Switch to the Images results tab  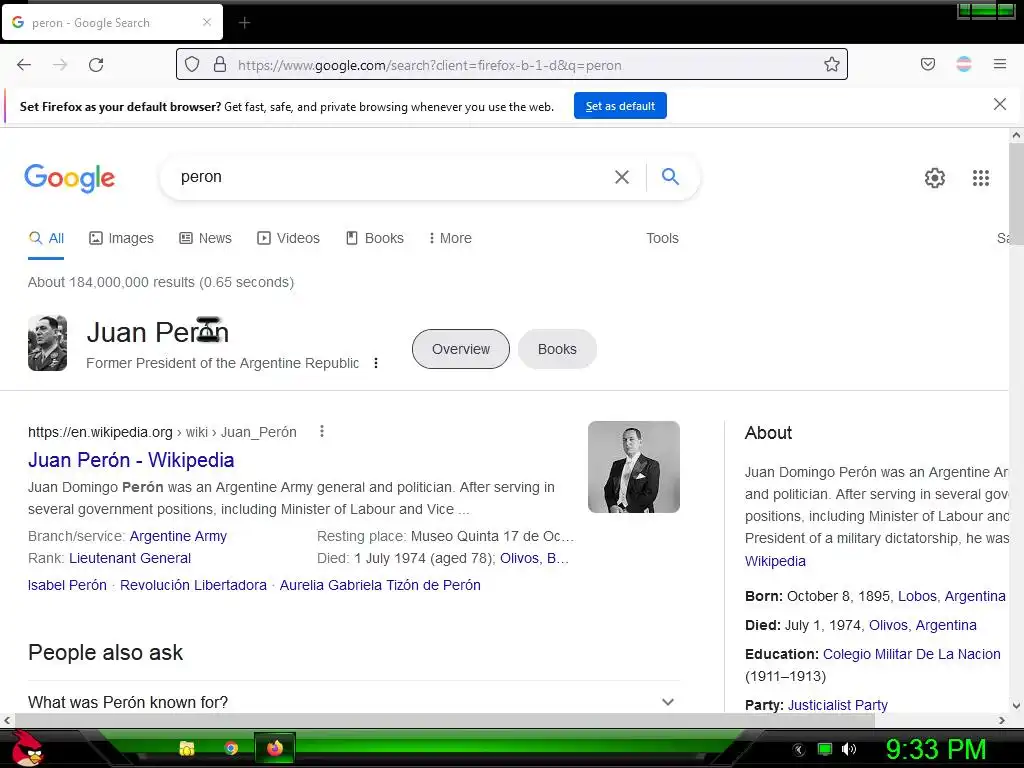[x=121, y=238]
